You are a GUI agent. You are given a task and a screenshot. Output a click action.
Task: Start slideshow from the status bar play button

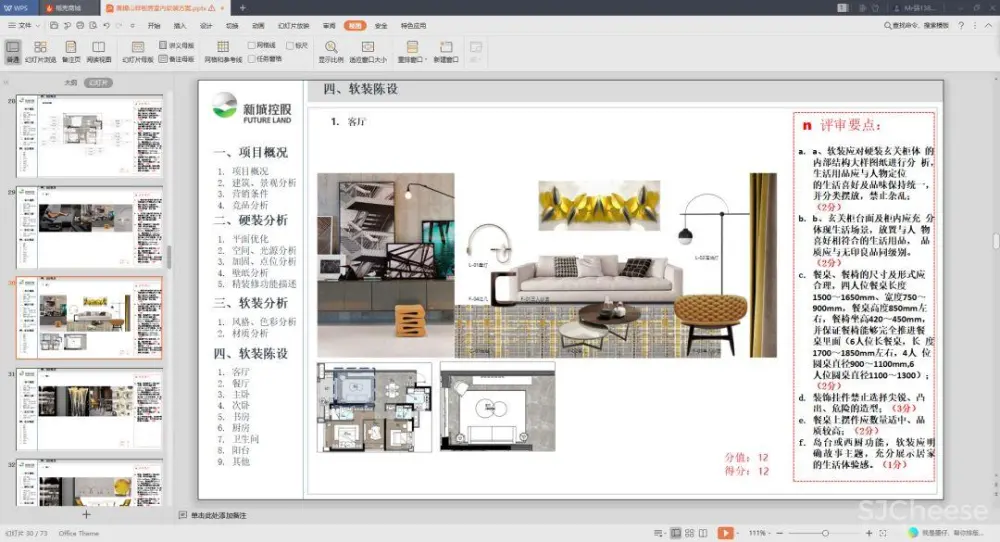point(725,533)
